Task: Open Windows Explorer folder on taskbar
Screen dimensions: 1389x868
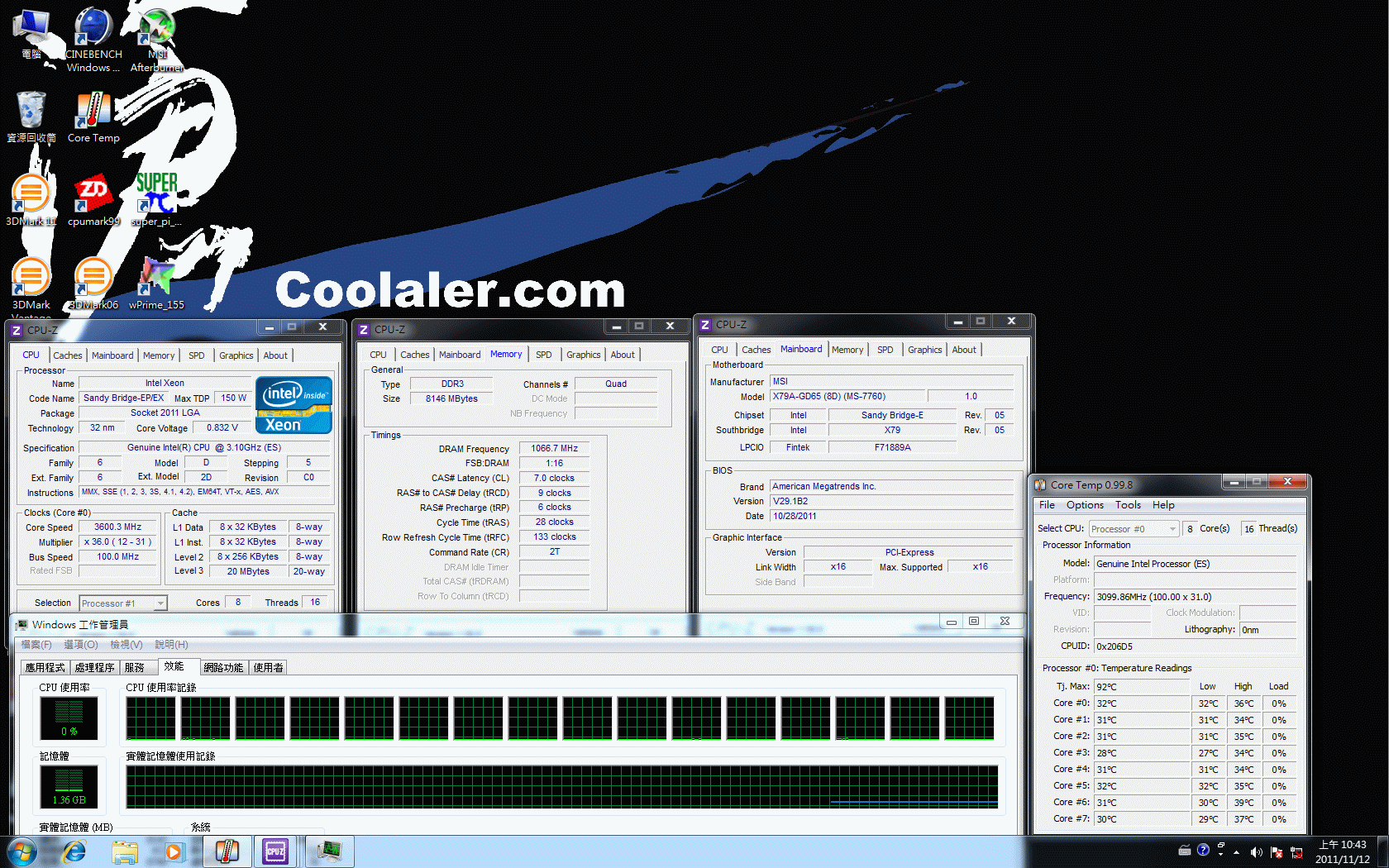Action: [x=125, y=851]
